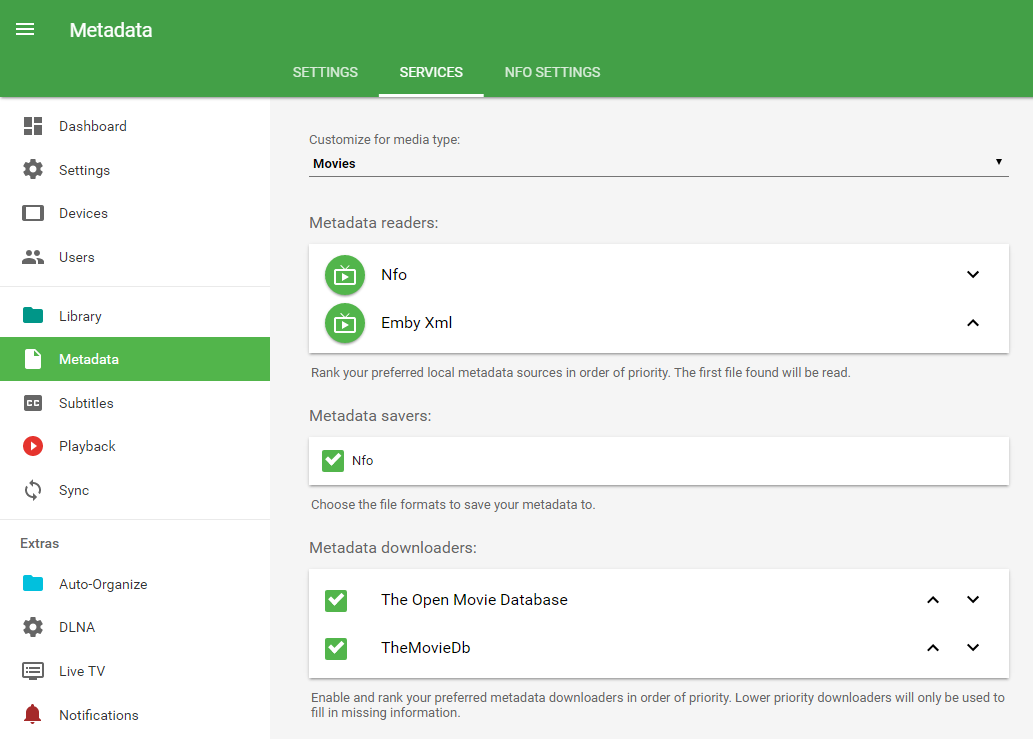Click the Sync arrows icon
Viewport: 1033px width, 739px height.
[x=33, y=490]
